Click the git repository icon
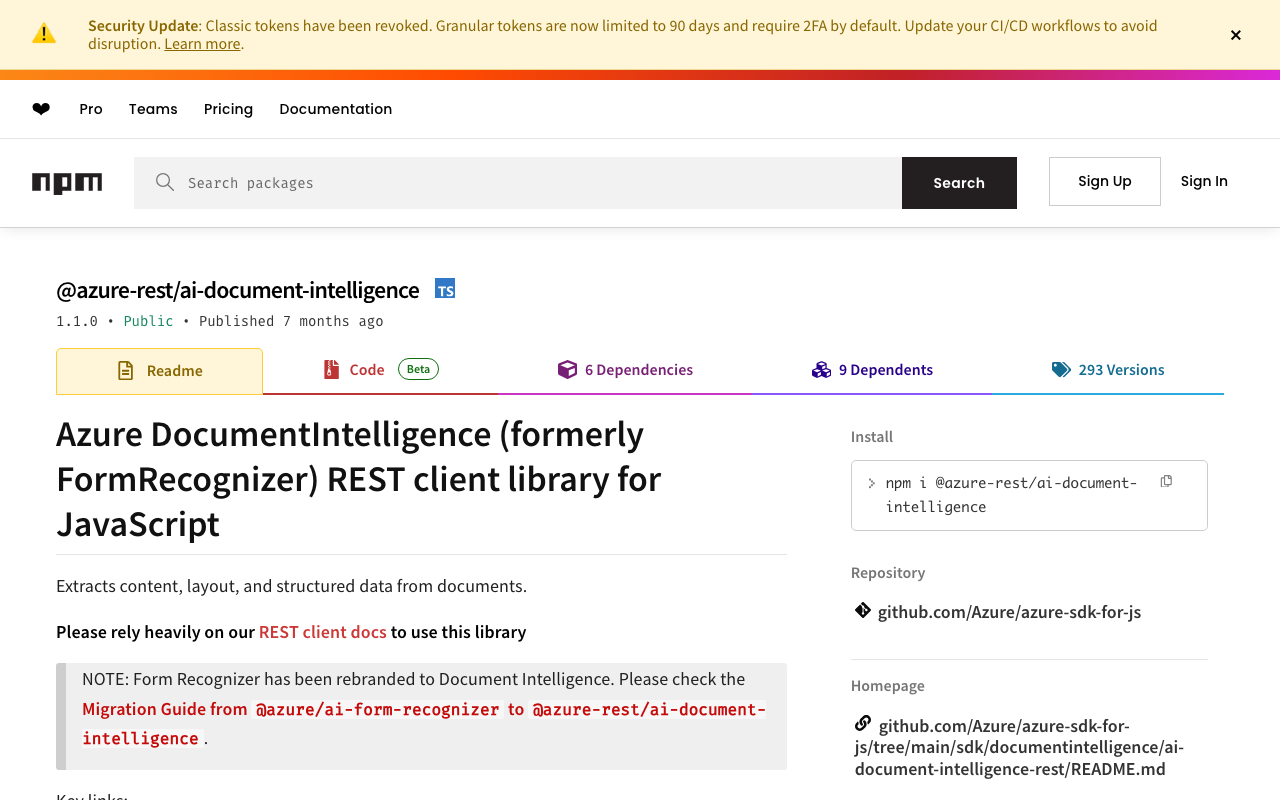The height and width of the screenshot is (800, 1280). tap(862, 610)
